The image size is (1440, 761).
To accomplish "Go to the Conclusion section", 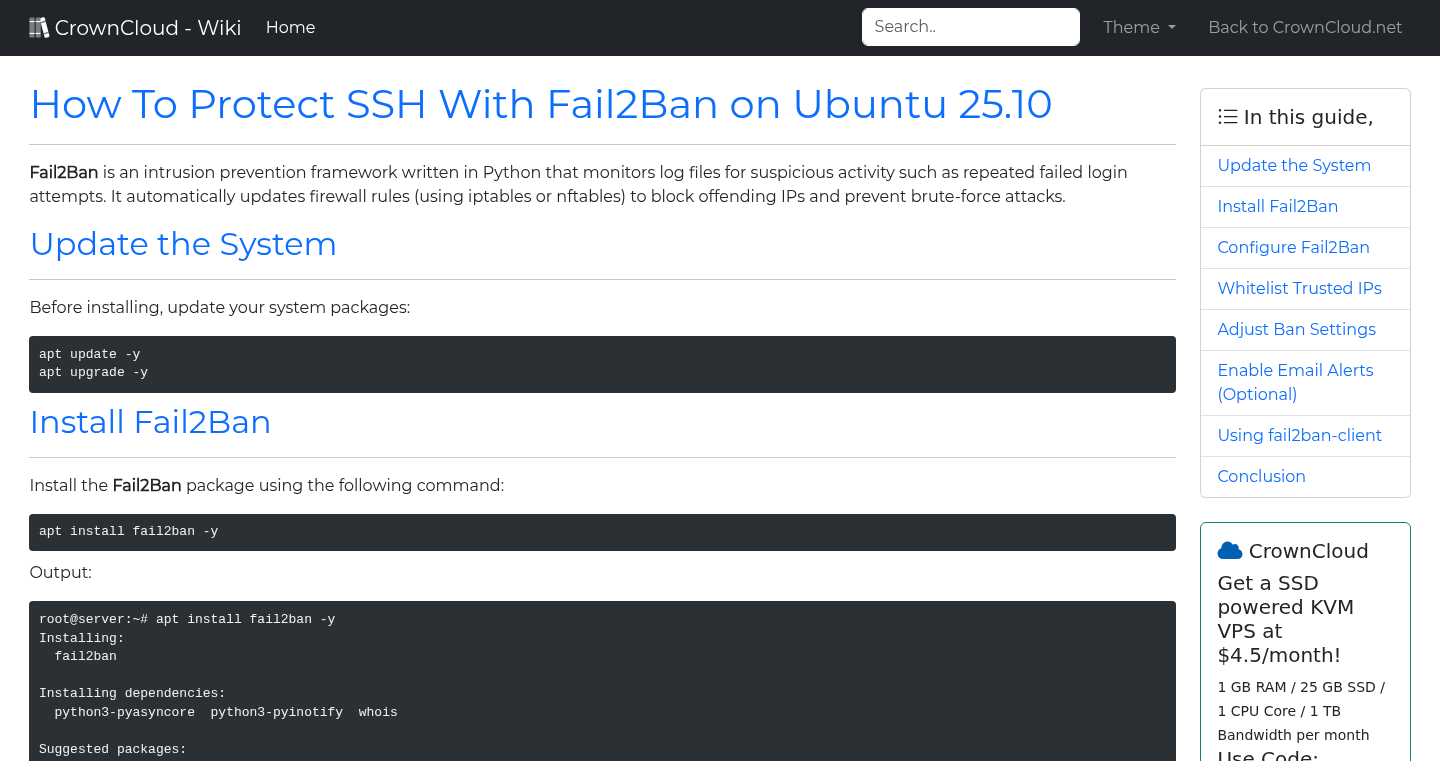I will [x=1261, y=476].
